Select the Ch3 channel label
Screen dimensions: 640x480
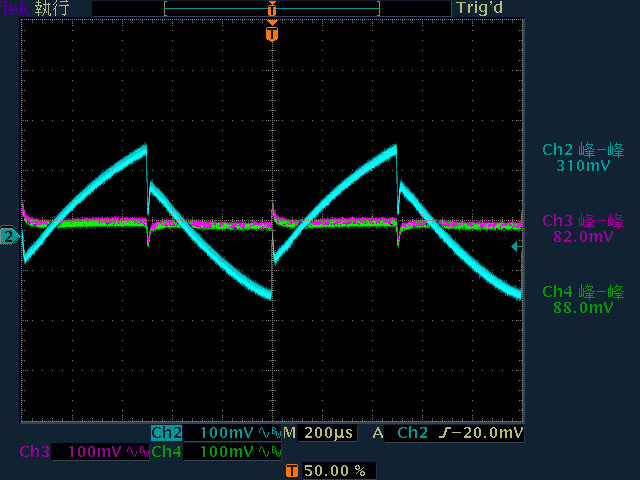pyautogui.click(x=35, y=451)
